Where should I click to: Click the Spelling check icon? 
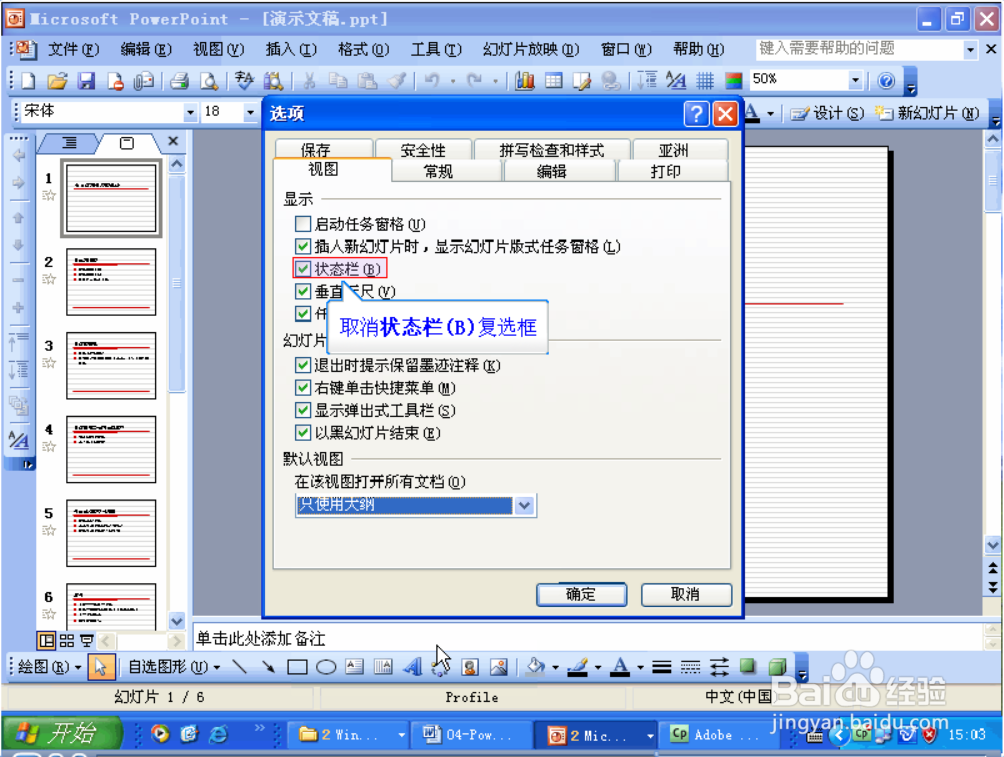click(x=244, y=81)
